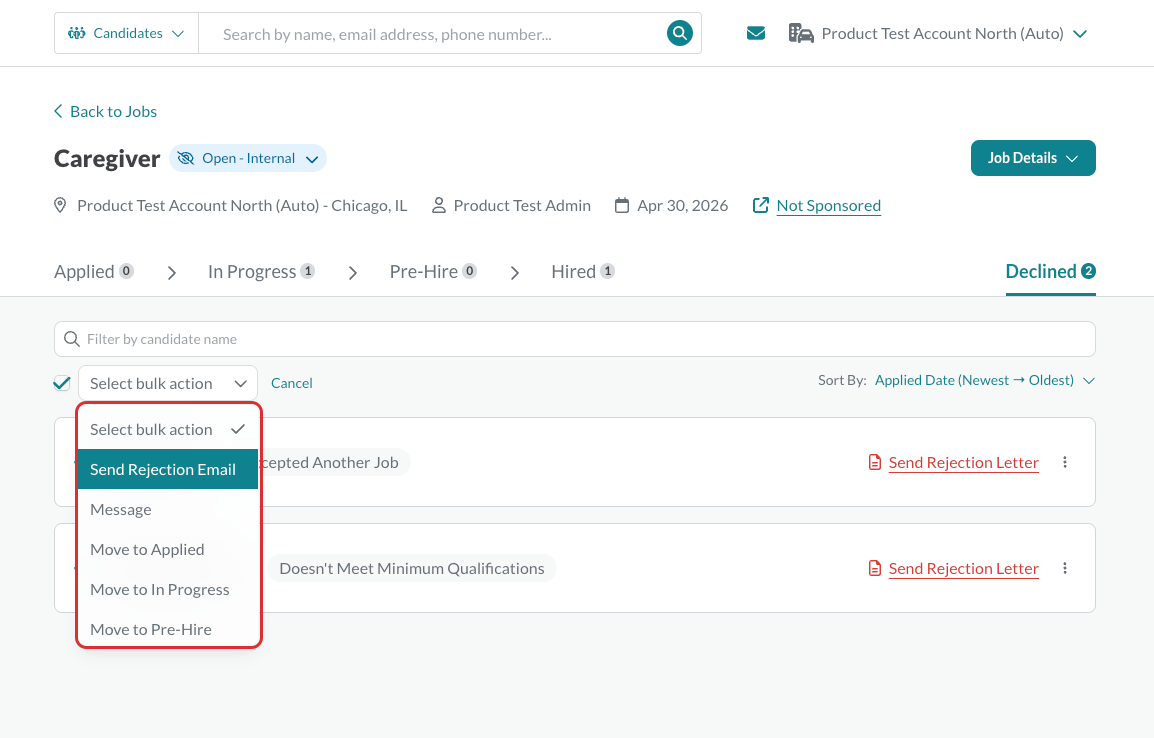Image resolution: width=1154 pixels, height=738 pixels.
Task: Click the person icon beside Product Test Admin
Action: pyautogui.click(x=439, y=205)
